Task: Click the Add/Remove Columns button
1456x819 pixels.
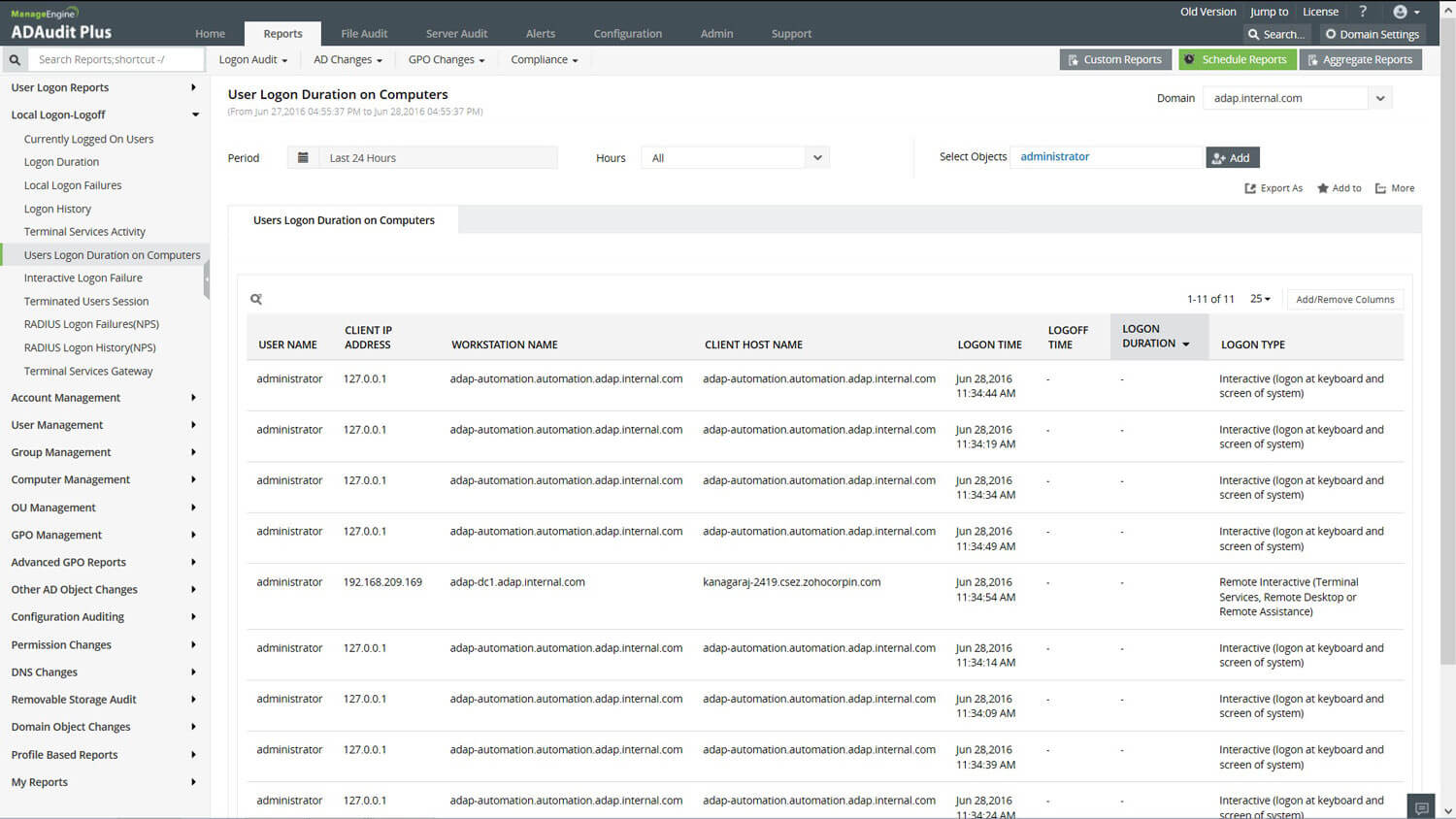Action: (x=1344, y=300)
